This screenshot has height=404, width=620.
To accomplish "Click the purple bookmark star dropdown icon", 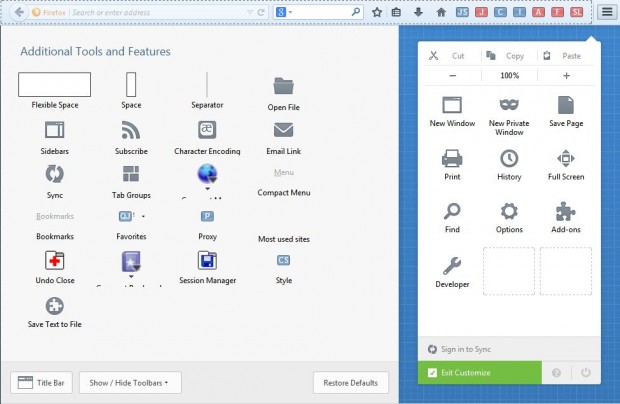I will click(131, 261).
